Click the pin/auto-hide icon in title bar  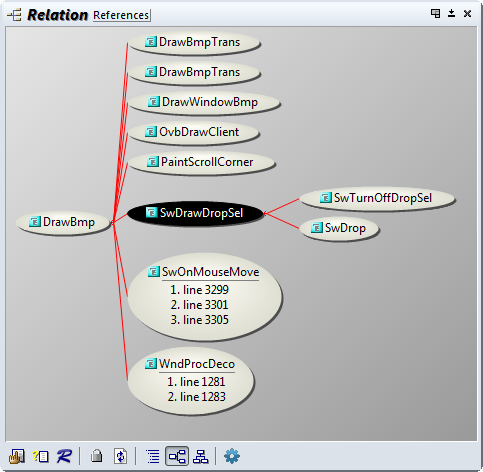pos(451,13)
